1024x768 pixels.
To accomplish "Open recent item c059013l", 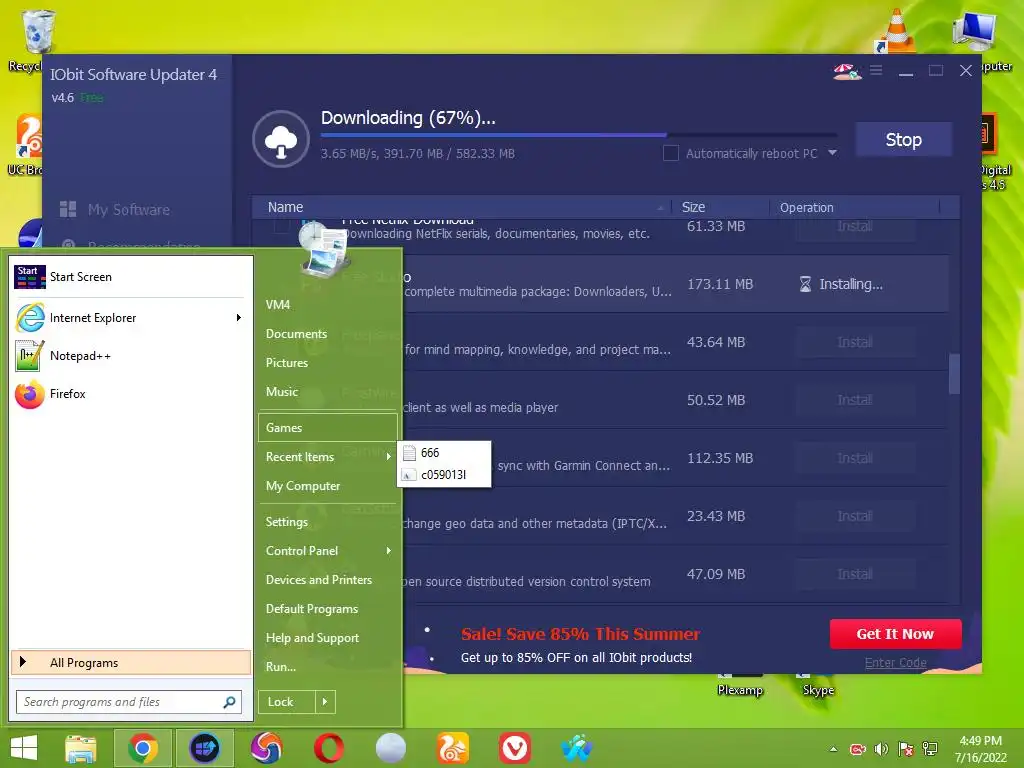I will pyautogui.click(x=444, y=475).
